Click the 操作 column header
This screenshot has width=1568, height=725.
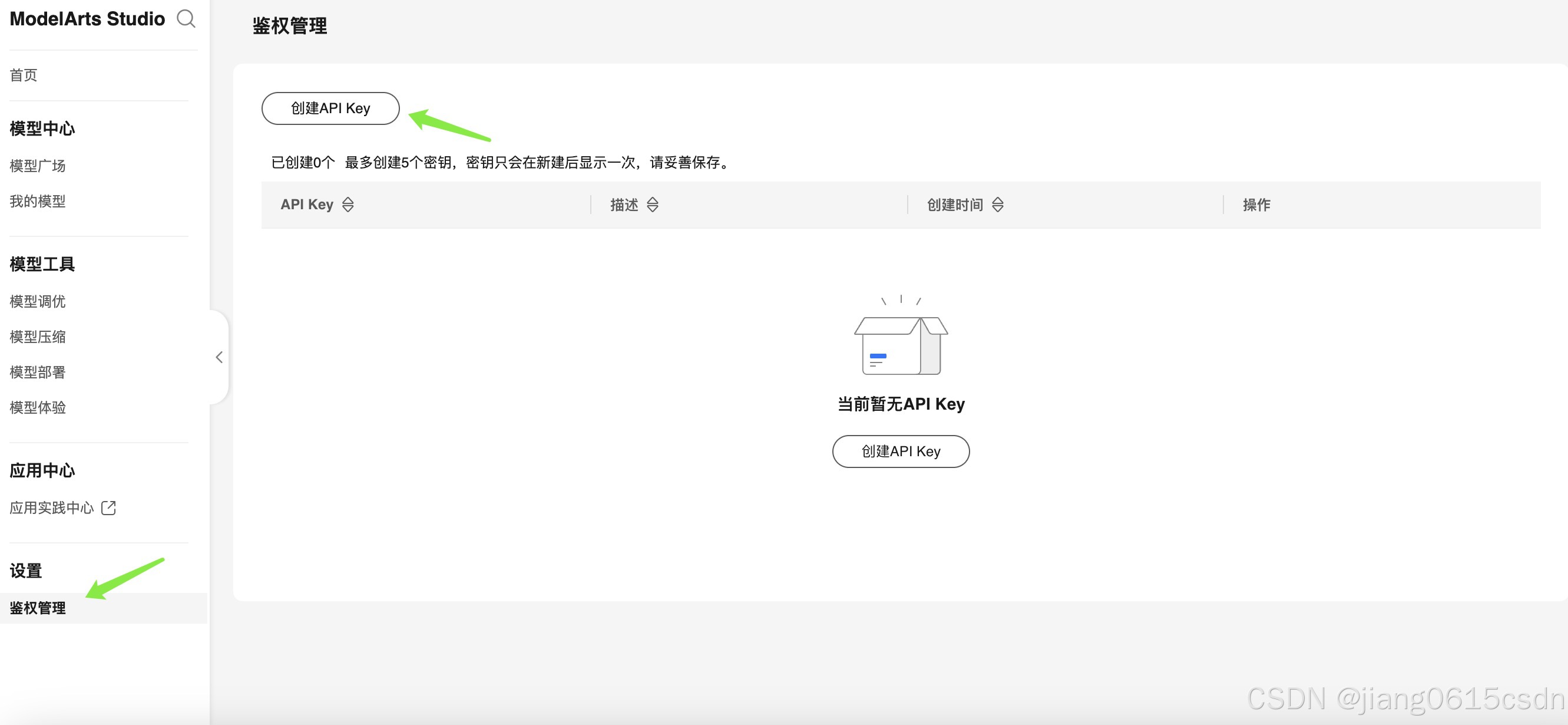(1256, 205)
